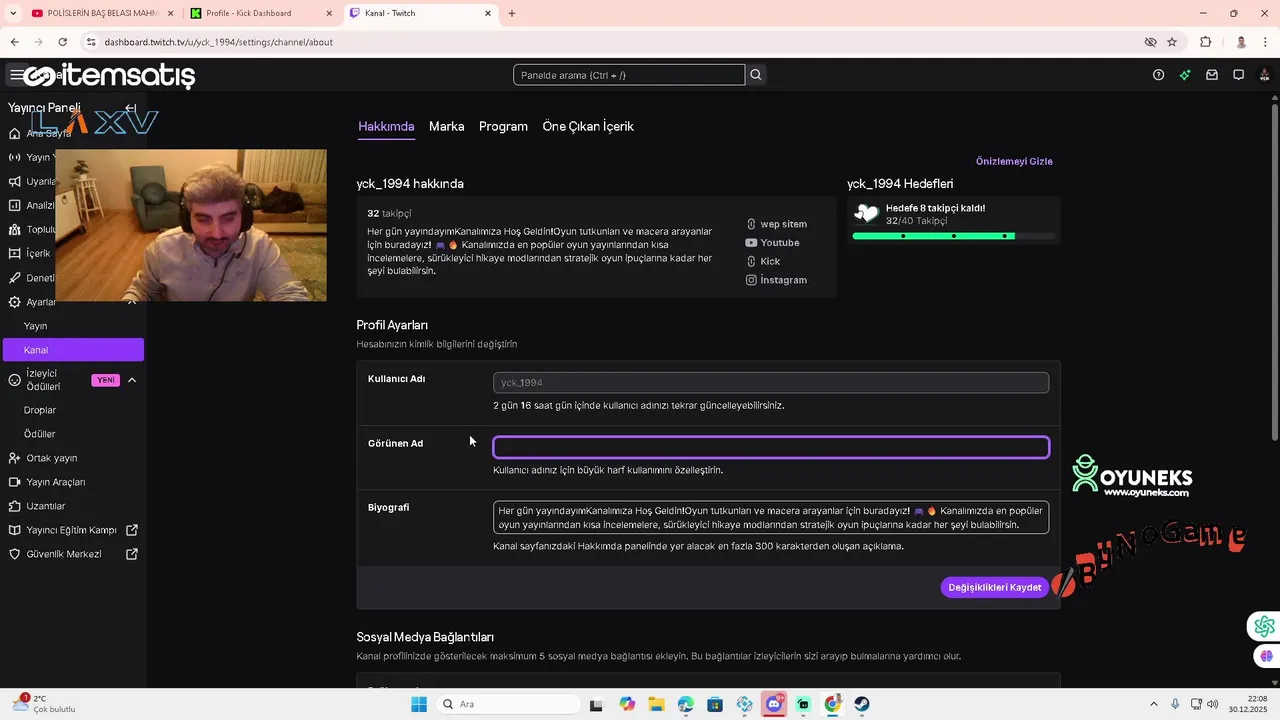1280x720 pixels.
Task: Click the Biyografi text area
Action: tap(771, 517)
